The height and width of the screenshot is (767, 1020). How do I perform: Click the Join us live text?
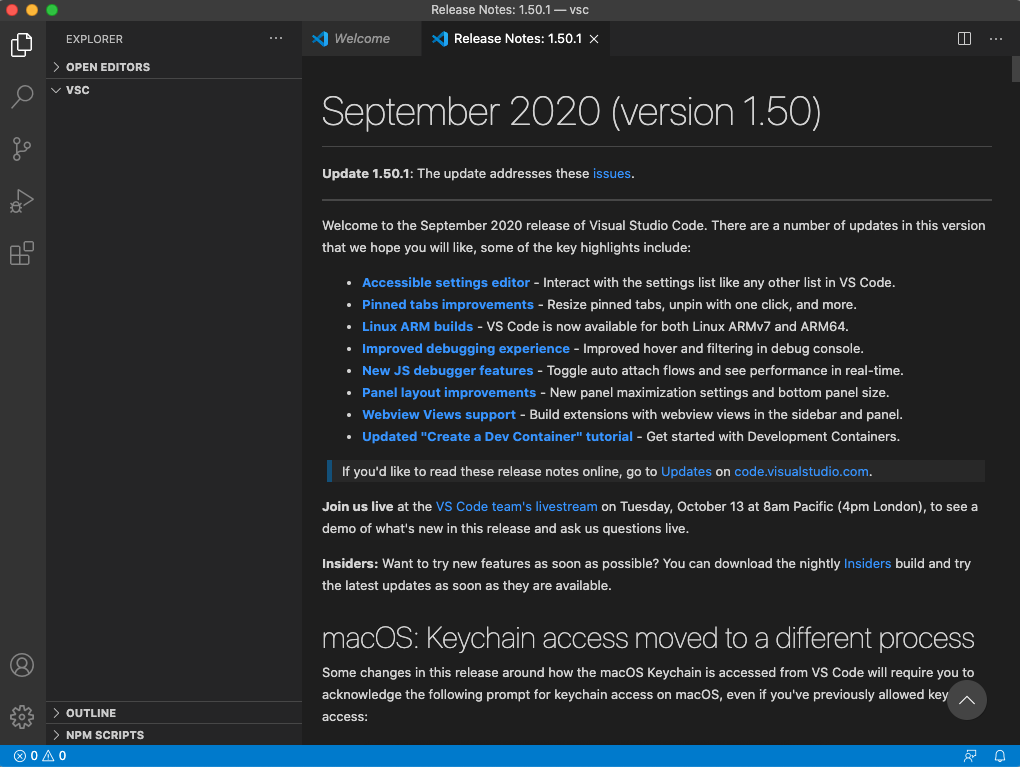pyautogui.click(x=357, y=507)
